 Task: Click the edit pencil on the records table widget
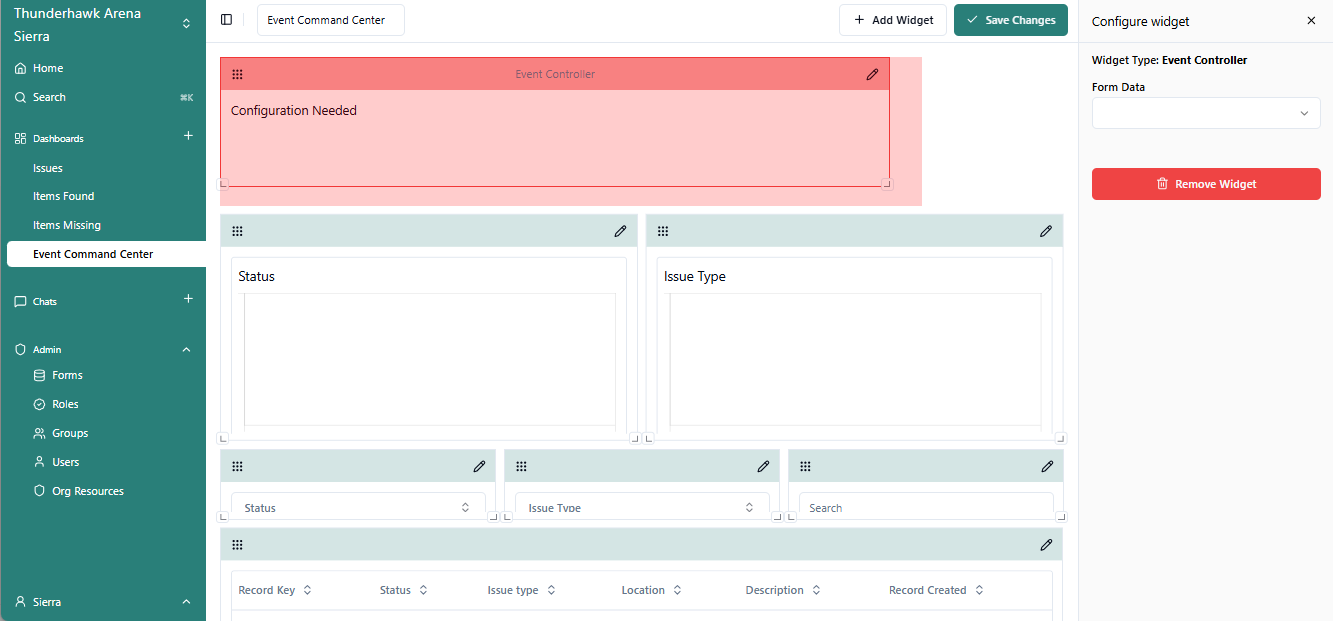(1046, 545)
